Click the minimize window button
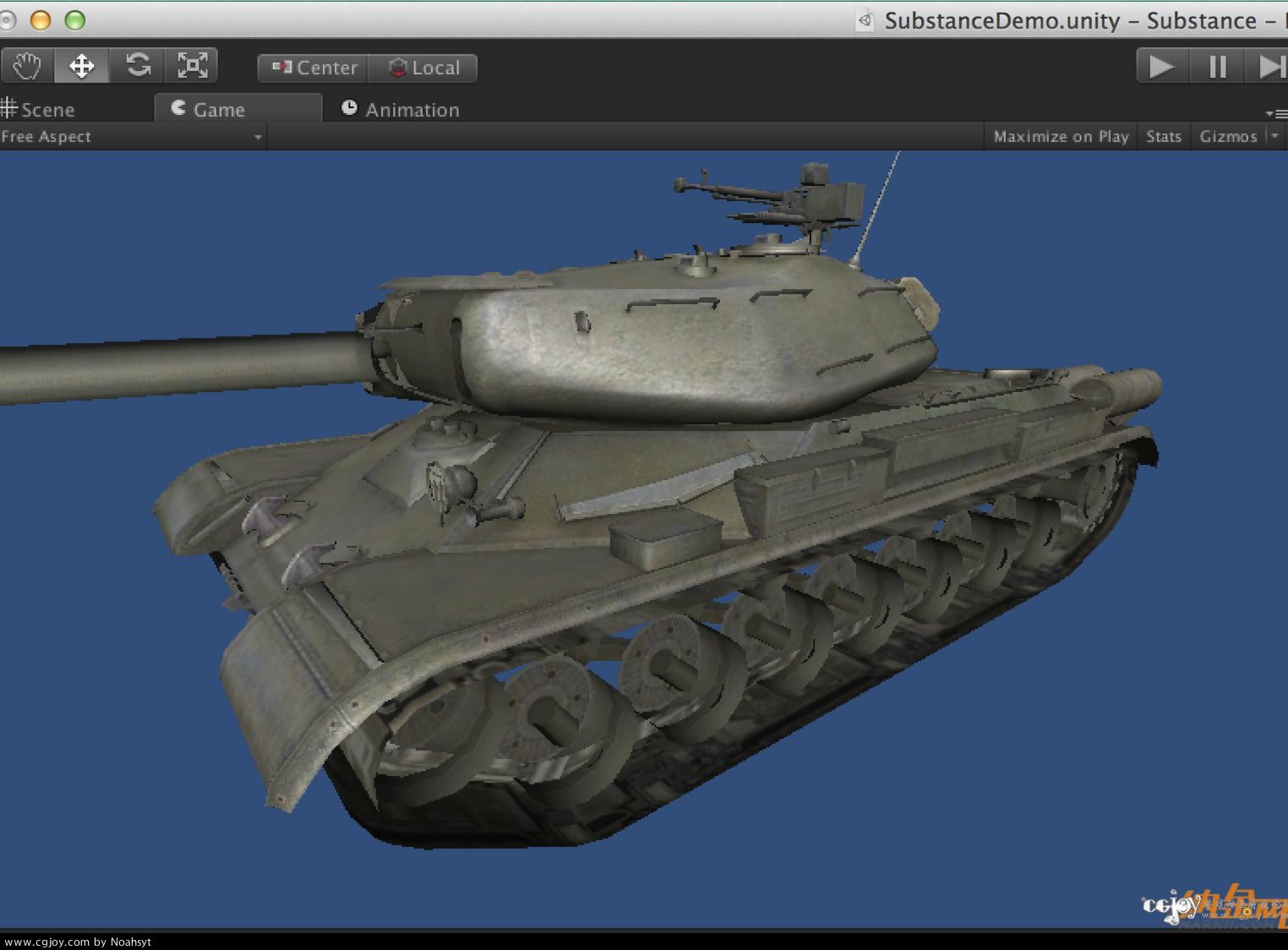1288x950 pixels. [x=41, y=19]
